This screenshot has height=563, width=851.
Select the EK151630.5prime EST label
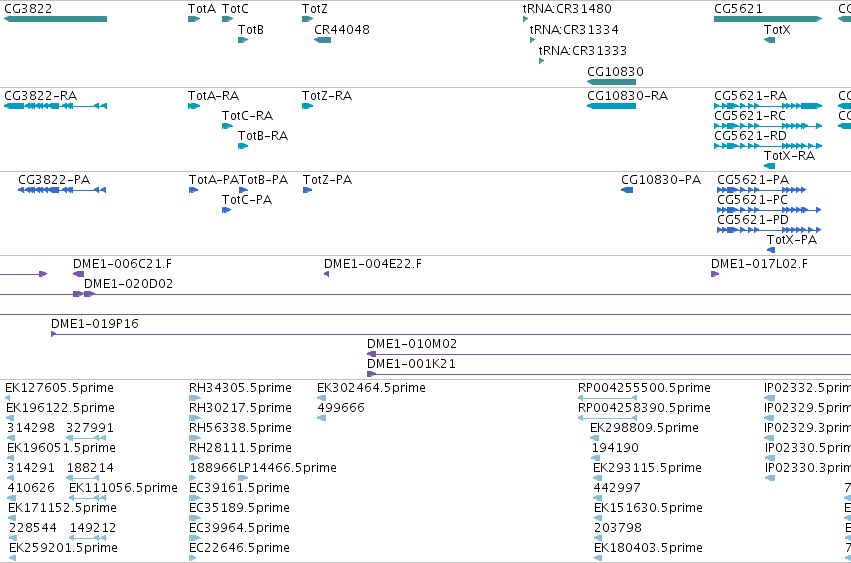tap(649, 508)
